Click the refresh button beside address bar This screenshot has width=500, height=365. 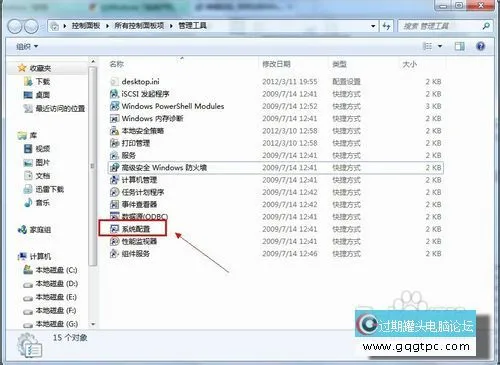[x=387, y=26]
